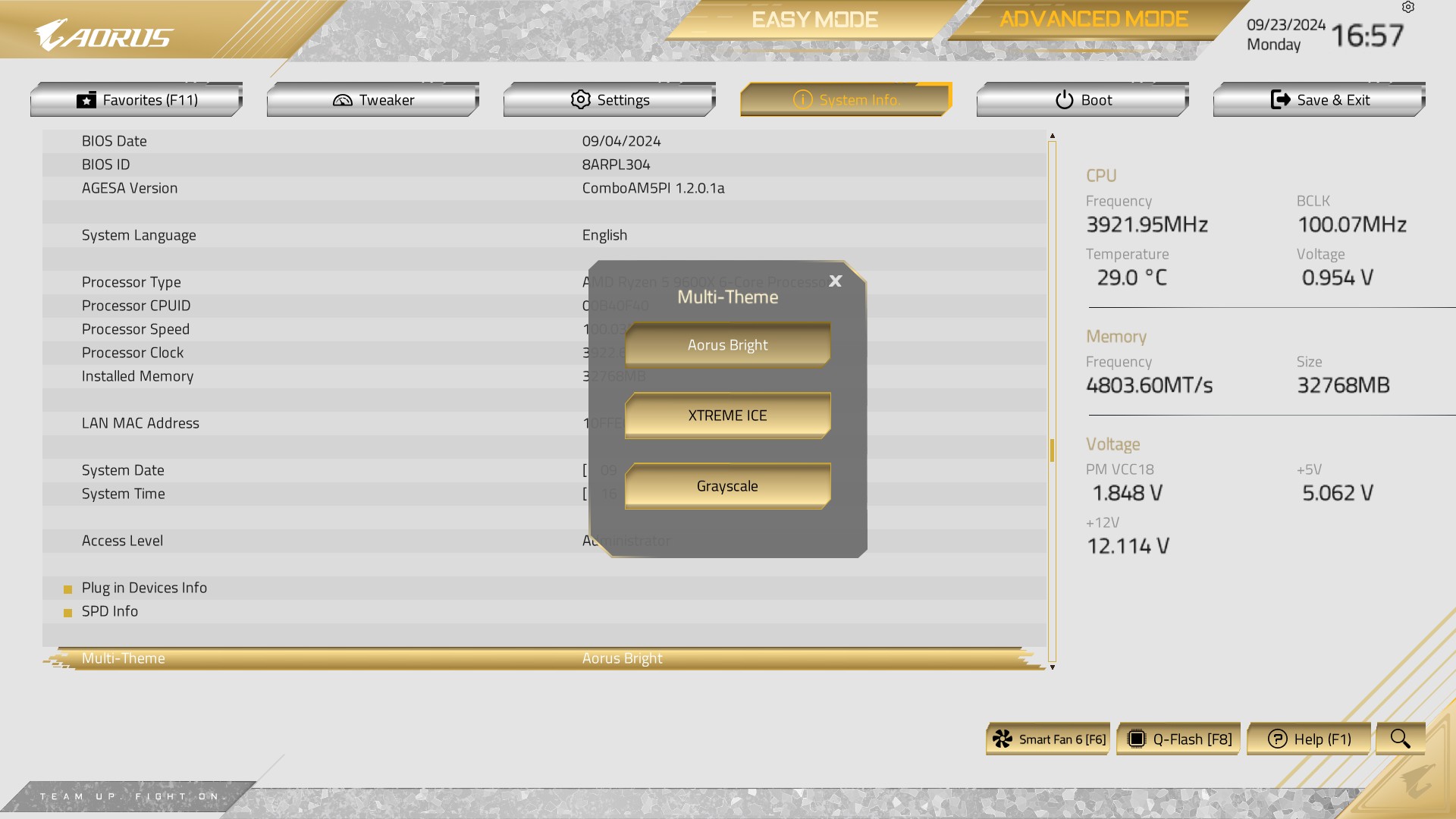Switch to Easy Mode

click(x=814, y=20)
